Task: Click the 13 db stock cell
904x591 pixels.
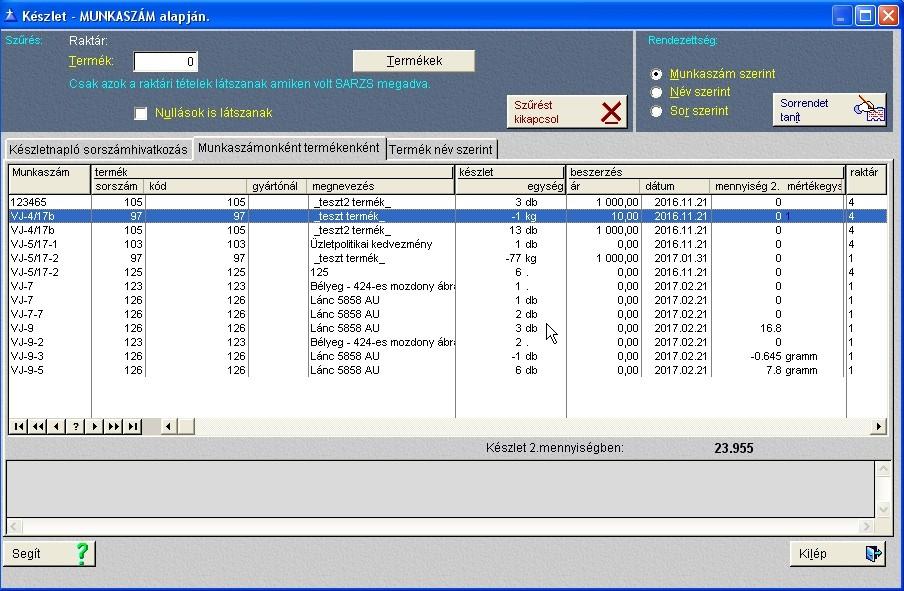Action: tap(510, 230)
